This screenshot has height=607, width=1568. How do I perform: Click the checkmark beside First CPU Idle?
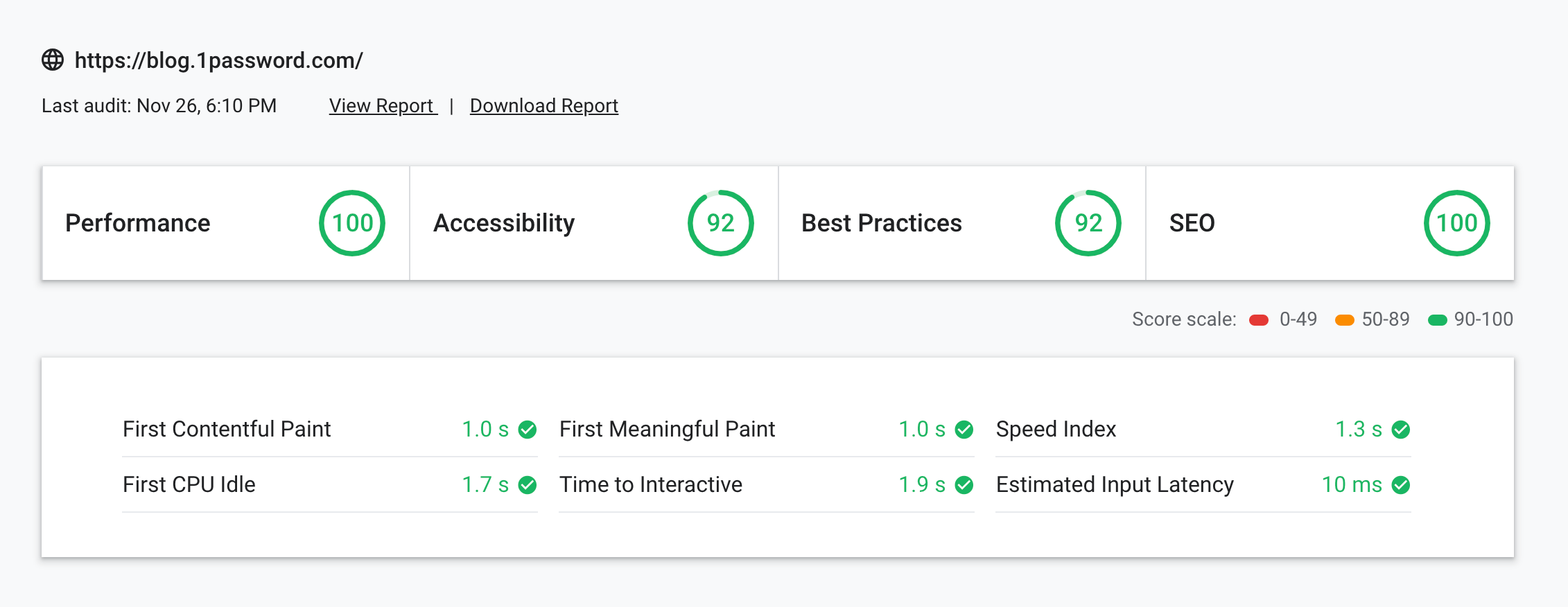point(528,485)
